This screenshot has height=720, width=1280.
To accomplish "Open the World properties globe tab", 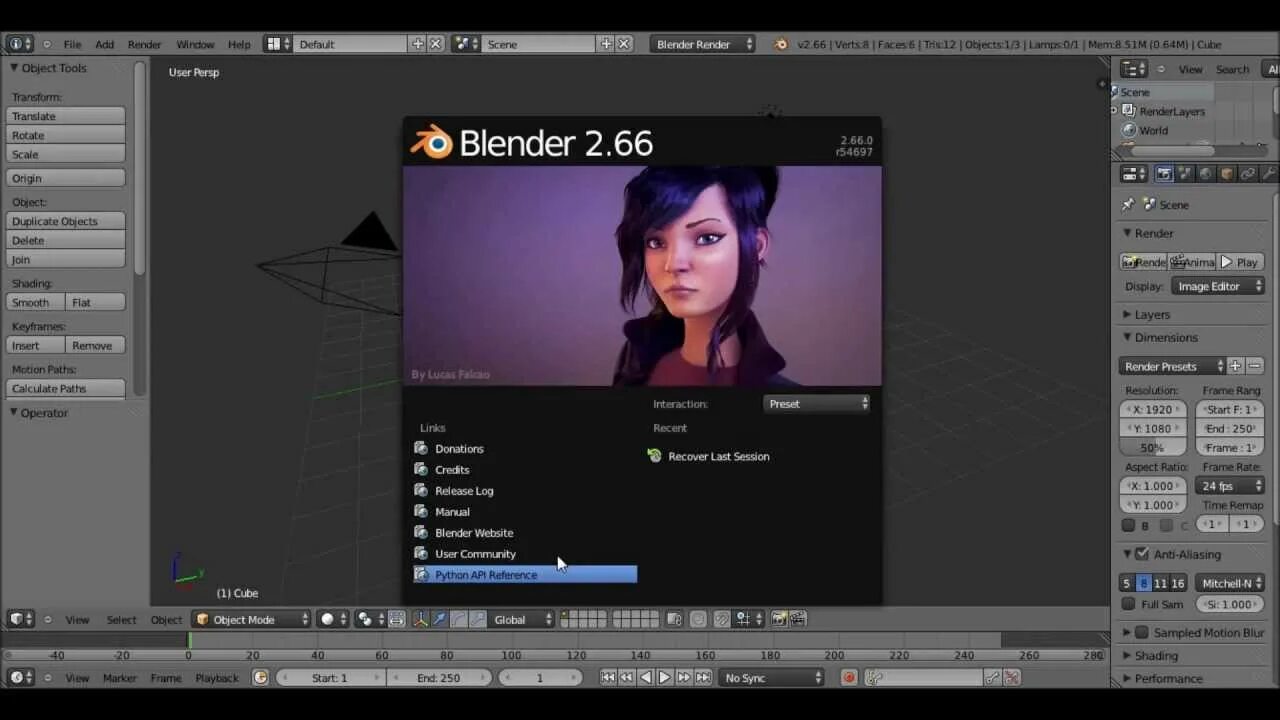I will (x=1206, y=174).
